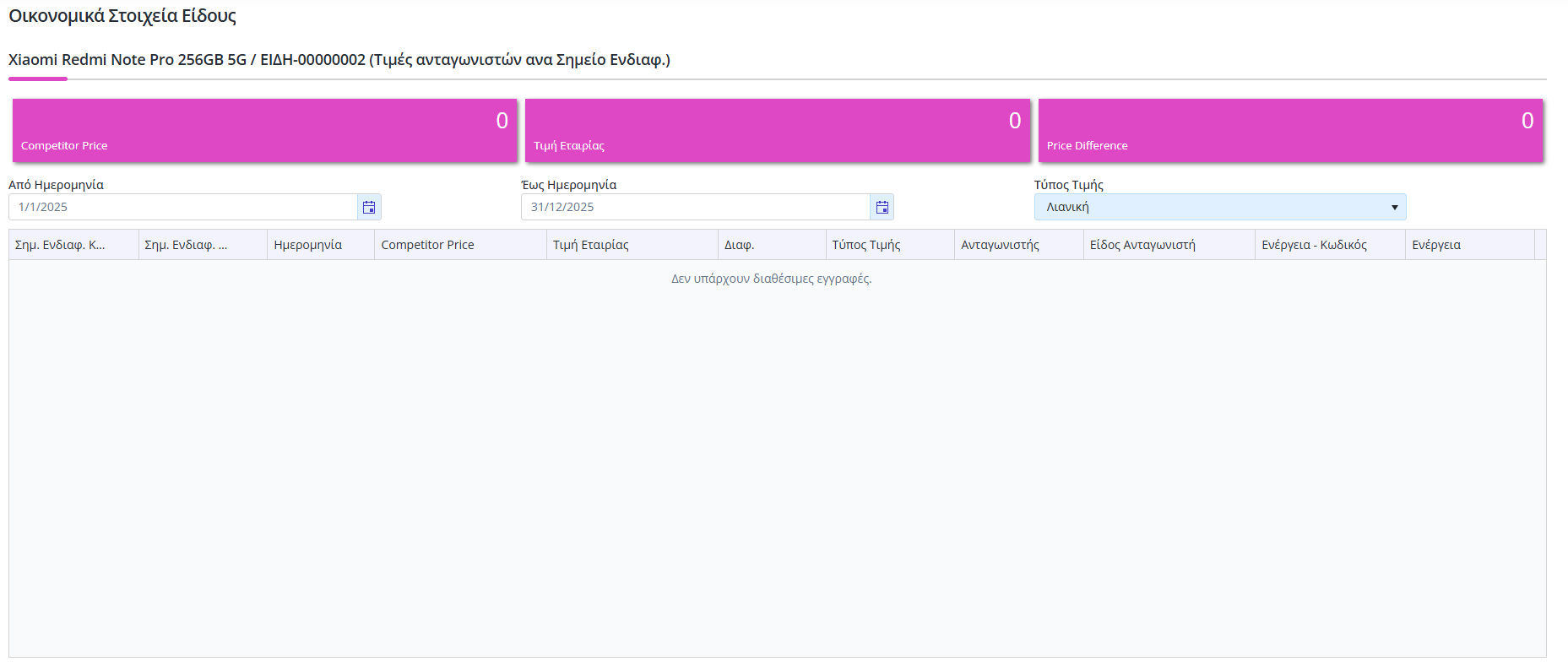Sort by the Διαφ. column header

pyautogui.click(x=772, y=245)
